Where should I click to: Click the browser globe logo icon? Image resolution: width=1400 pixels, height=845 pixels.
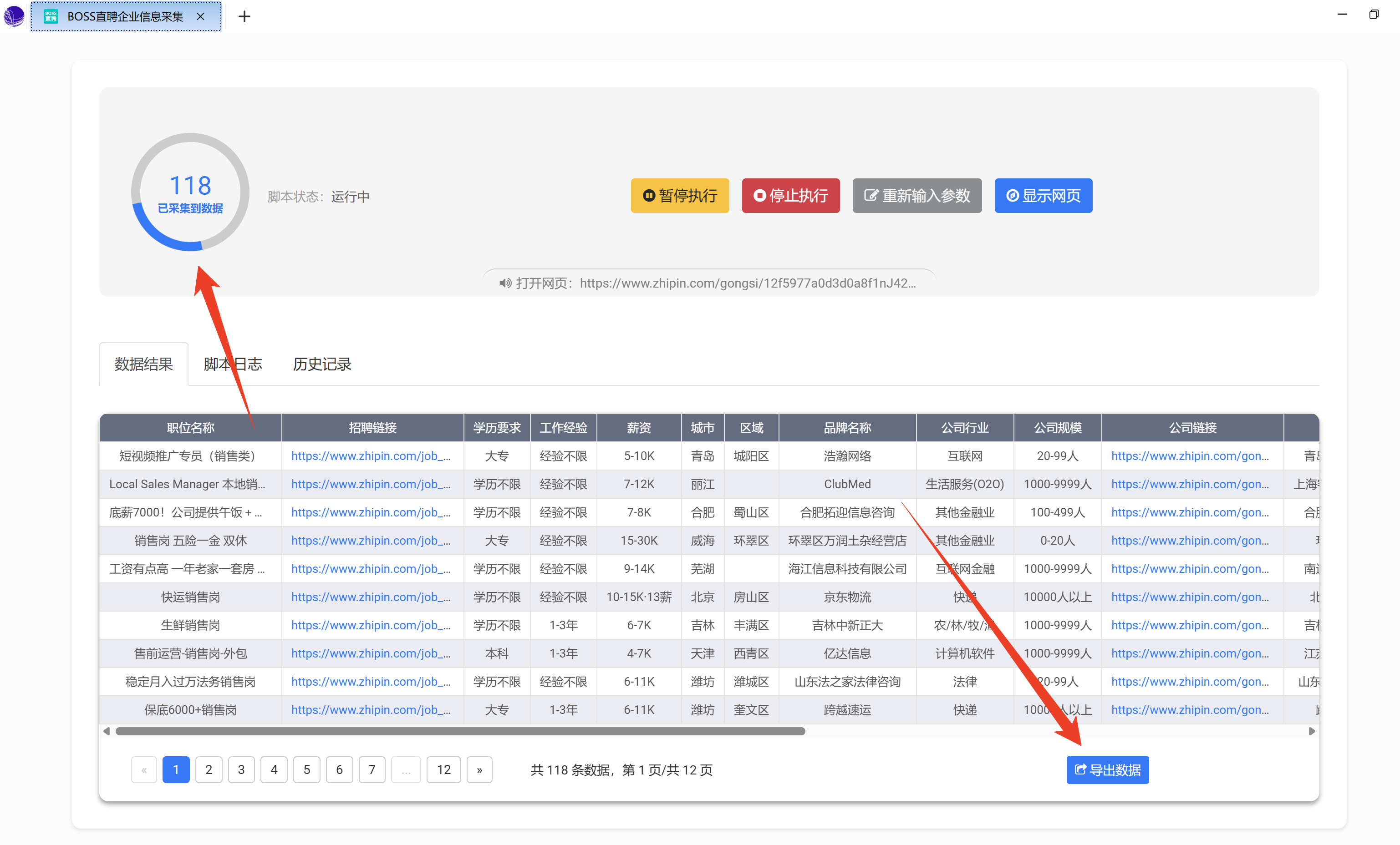(14, 15)
